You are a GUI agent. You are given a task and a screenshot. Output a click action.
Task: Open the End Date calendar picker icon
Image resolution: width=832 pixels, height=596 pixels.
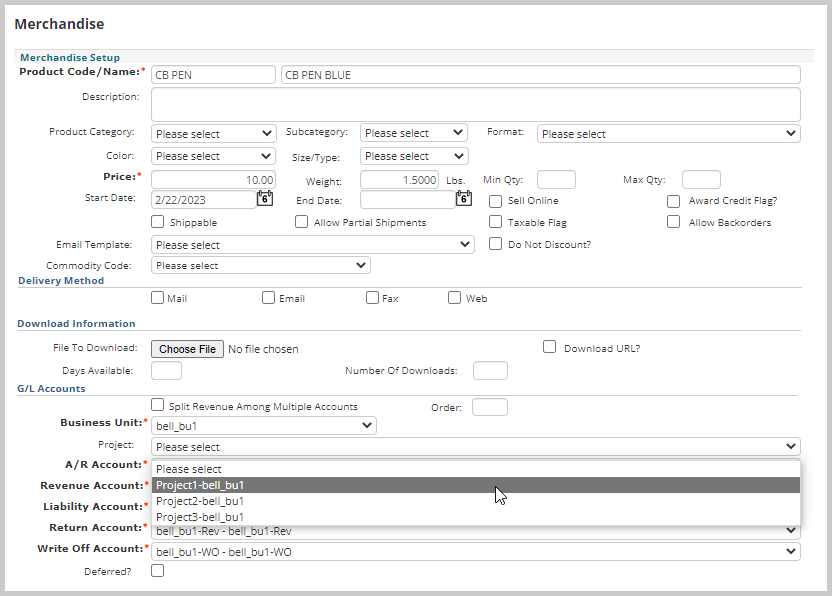(464, 198)
